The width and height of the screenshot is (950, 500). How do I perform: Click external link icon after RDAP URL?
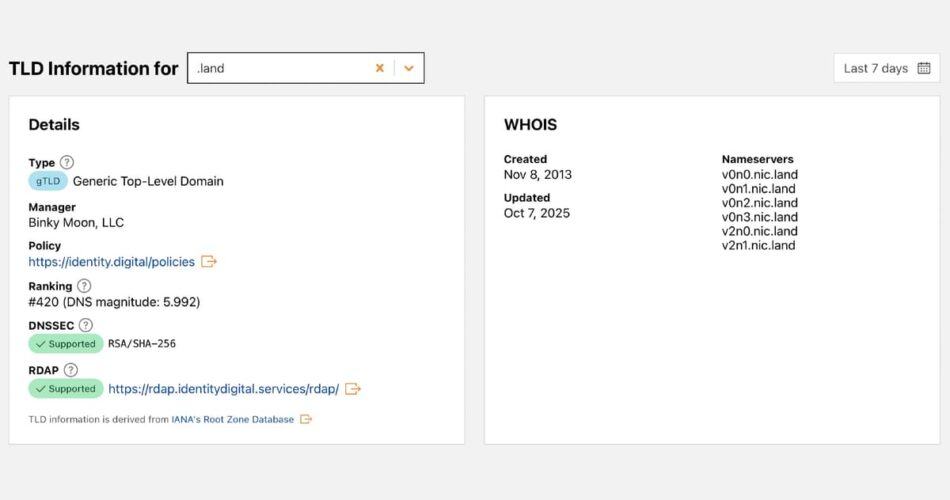click(353, 389)
